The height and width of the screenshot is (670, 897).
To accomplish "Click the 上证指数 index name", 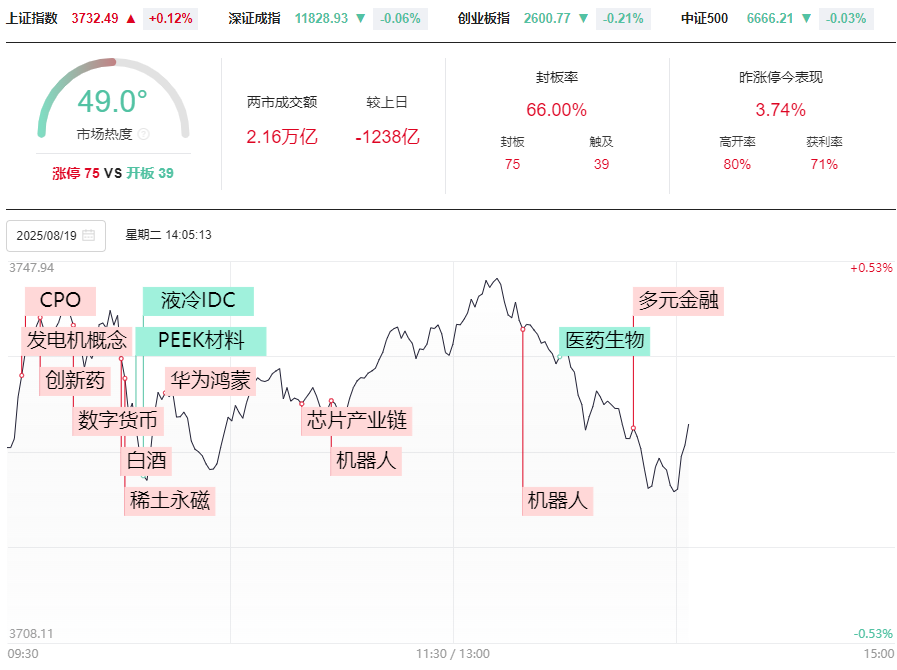I will click(32, 18).
